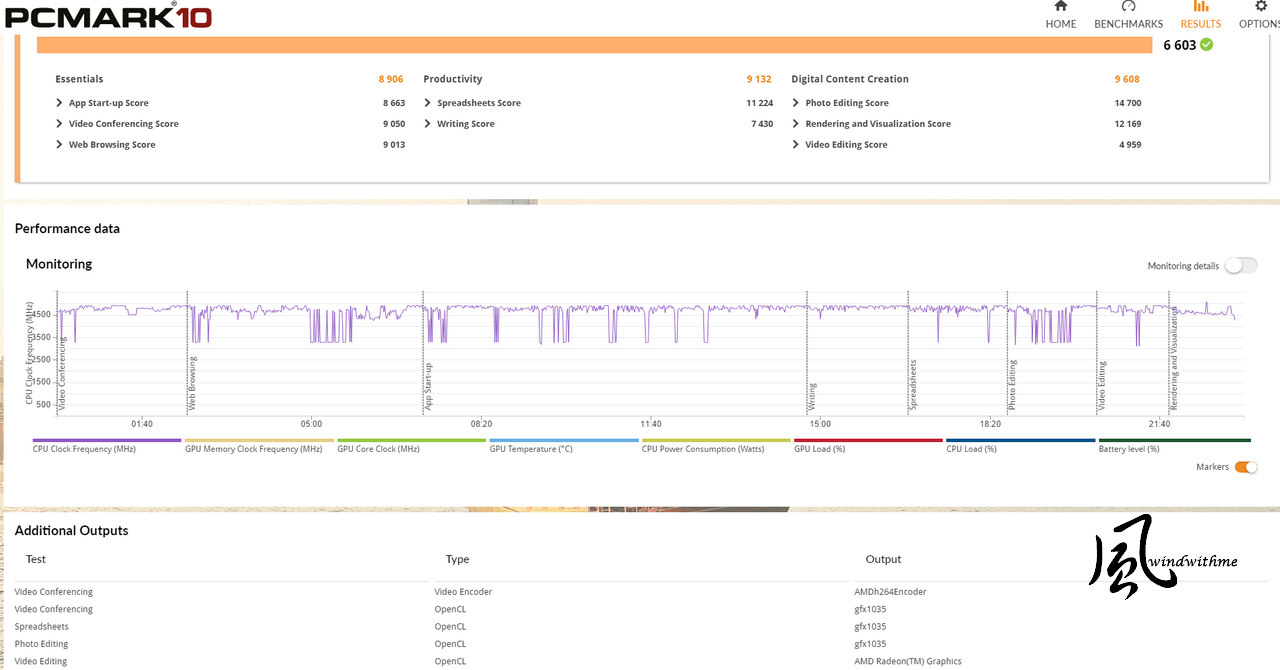Click the green validation checkmark beside score
The width and height of the screenshot is (1280, 670).
[1207, 45]
